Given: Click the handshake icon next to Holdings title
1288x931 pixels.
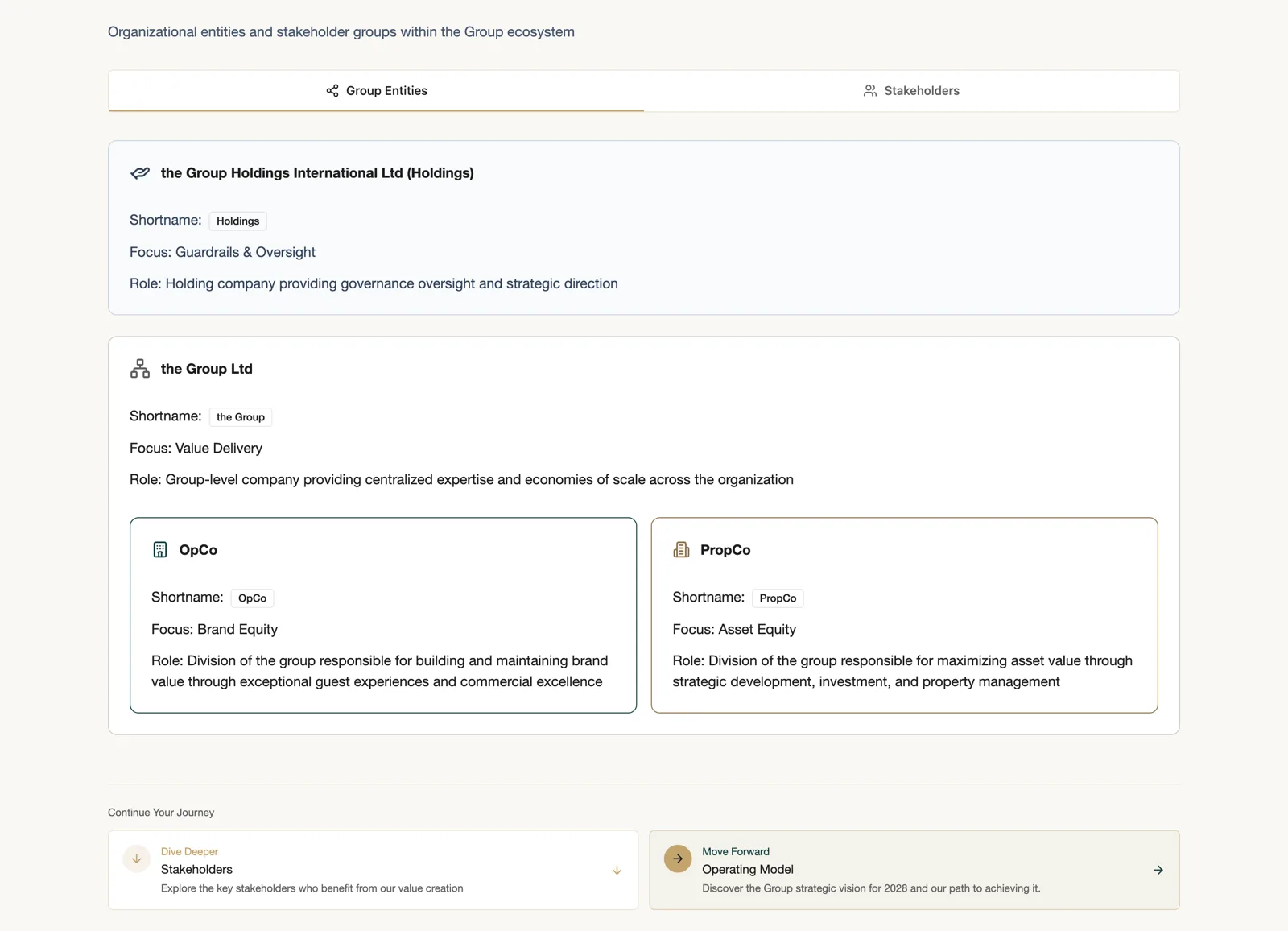Looking at the screenshot, I should [140, 173].
